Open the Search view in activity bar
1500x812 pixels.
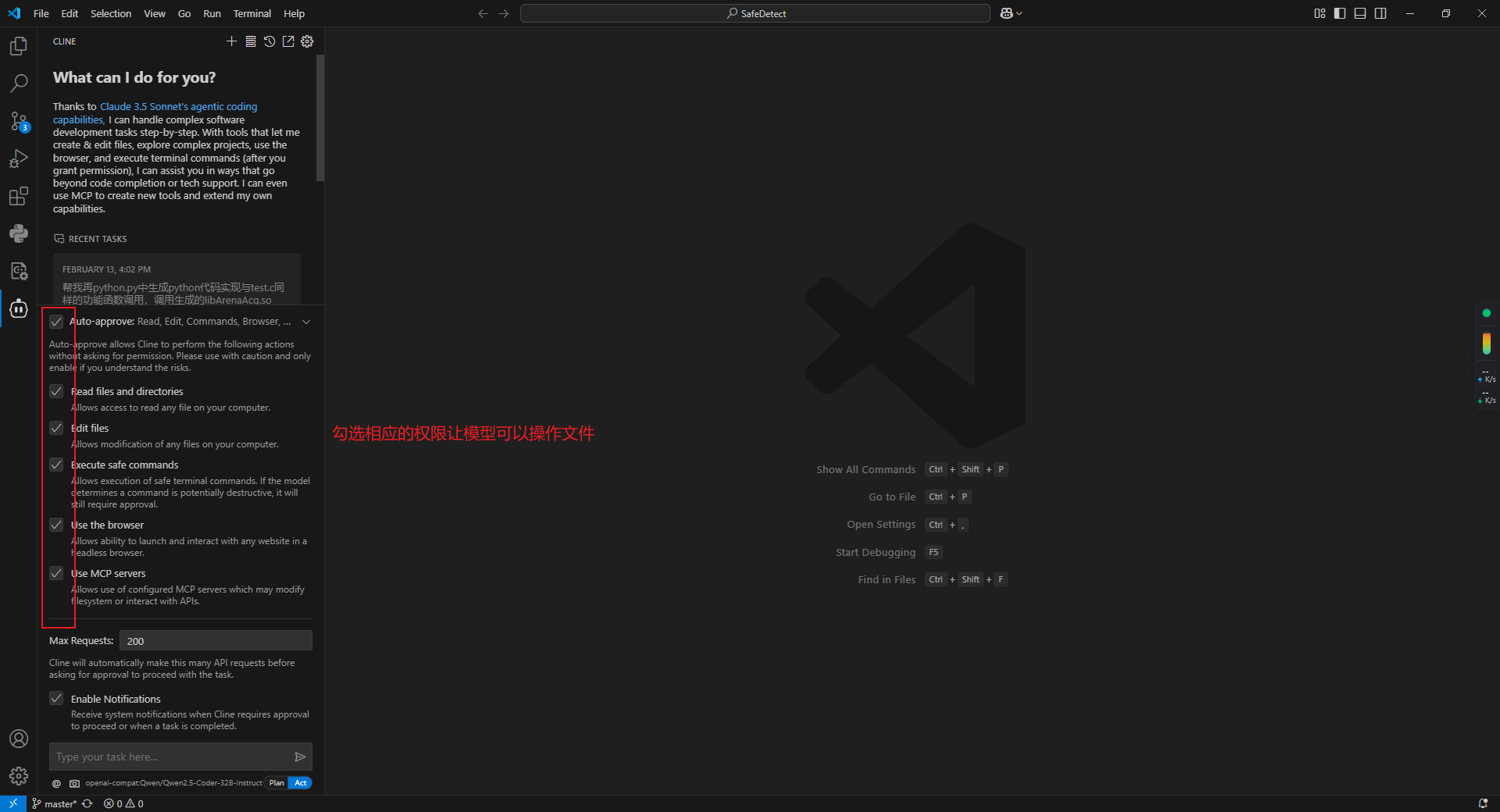tap(19, 83)
